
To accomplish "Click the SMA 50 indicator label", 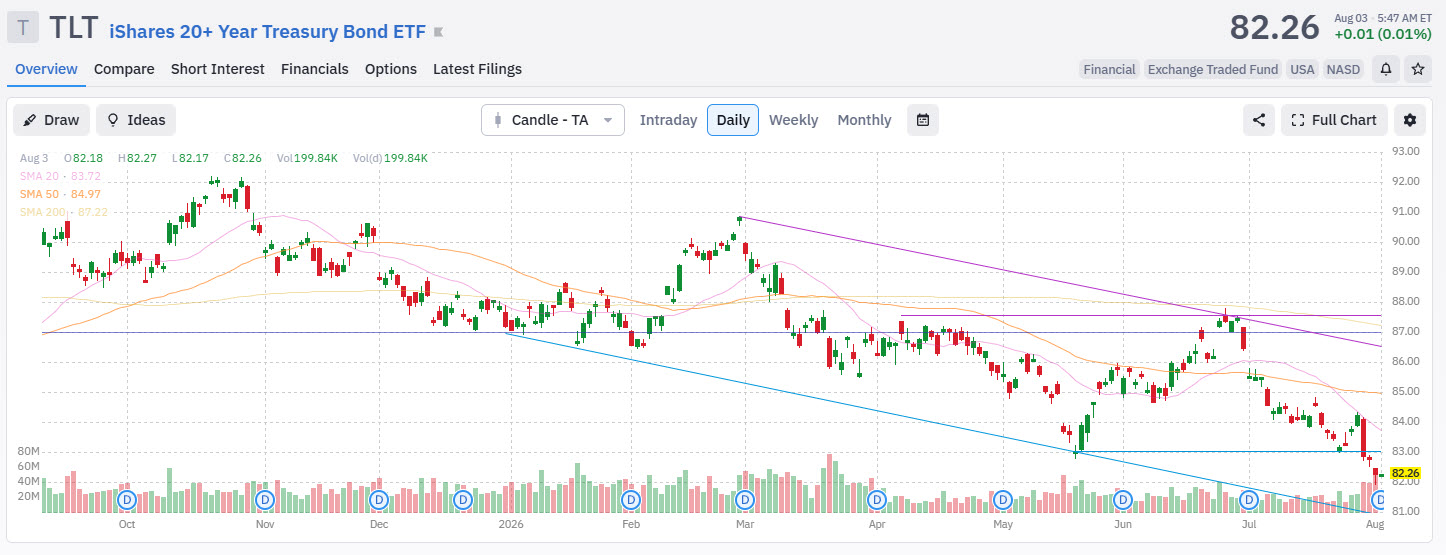I will click(60, 194).
